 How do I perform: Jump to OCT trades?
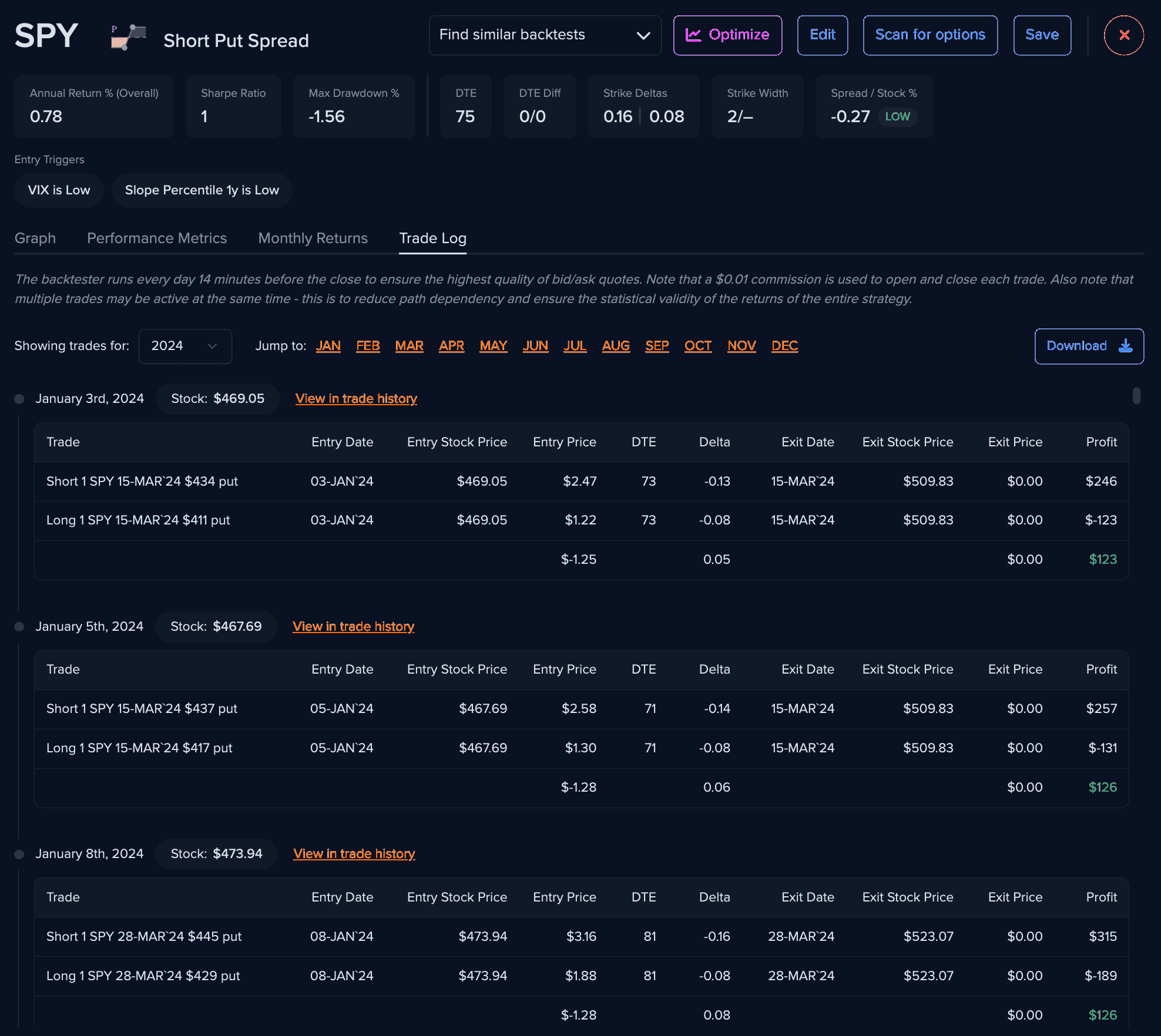pos(698,346)
